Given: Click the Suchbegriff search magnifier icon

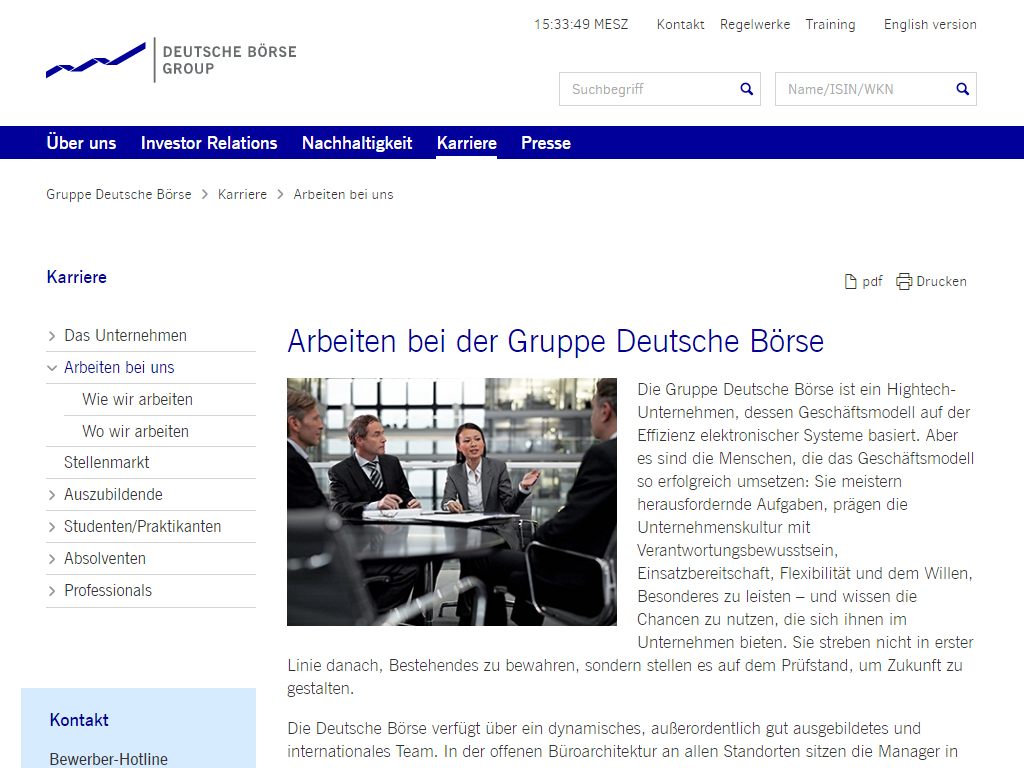Looking at the screenshot, I should click(x=746, y=89).
